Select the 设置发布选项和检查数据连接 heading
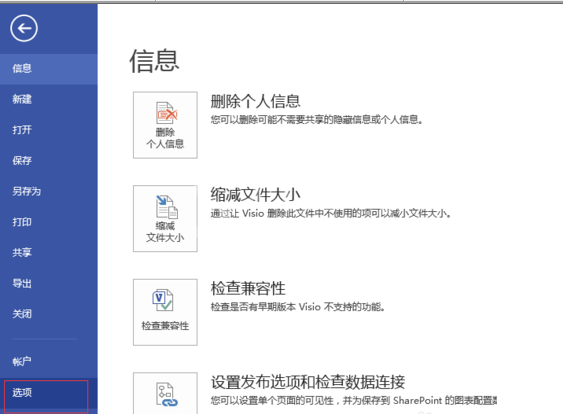The width and height of the screenshot is (563, 414). pos(308,382)
